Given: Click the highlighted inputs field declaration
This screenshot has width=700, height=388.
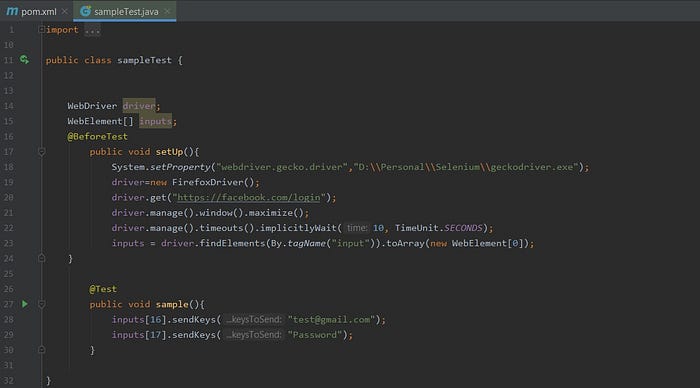Looking at the screenshot, I should click(155, 121).
